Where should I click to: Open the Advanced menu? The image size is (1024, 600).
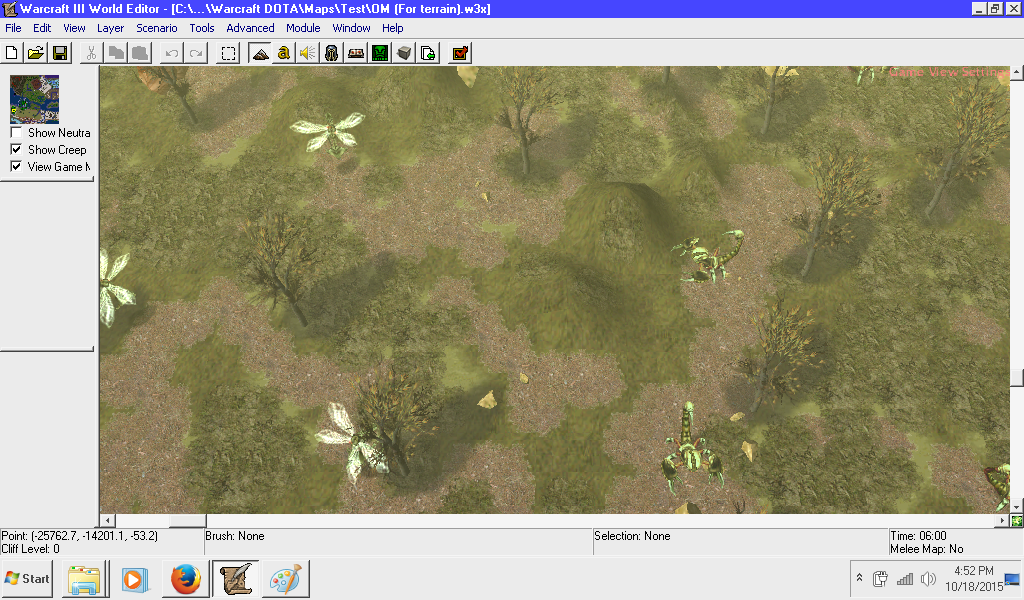250,28
